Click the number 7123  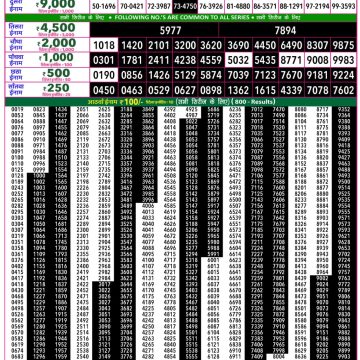point(265,75)
